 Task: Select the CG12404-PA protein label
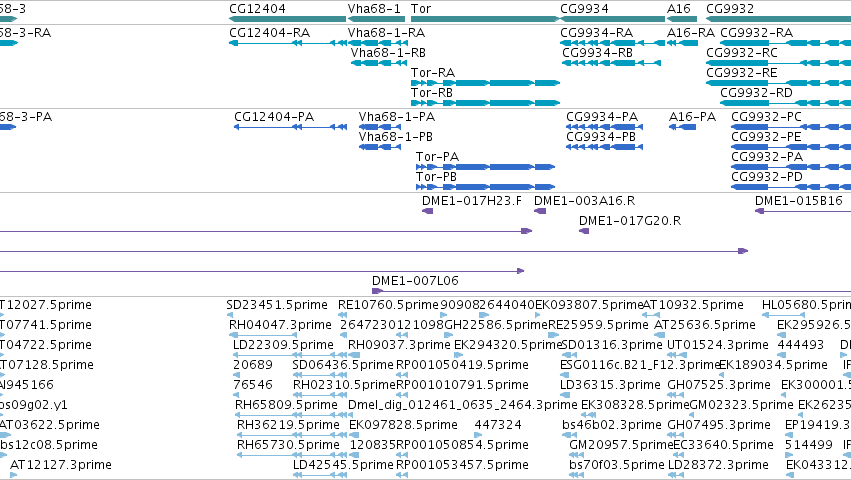tap(274, 117)
